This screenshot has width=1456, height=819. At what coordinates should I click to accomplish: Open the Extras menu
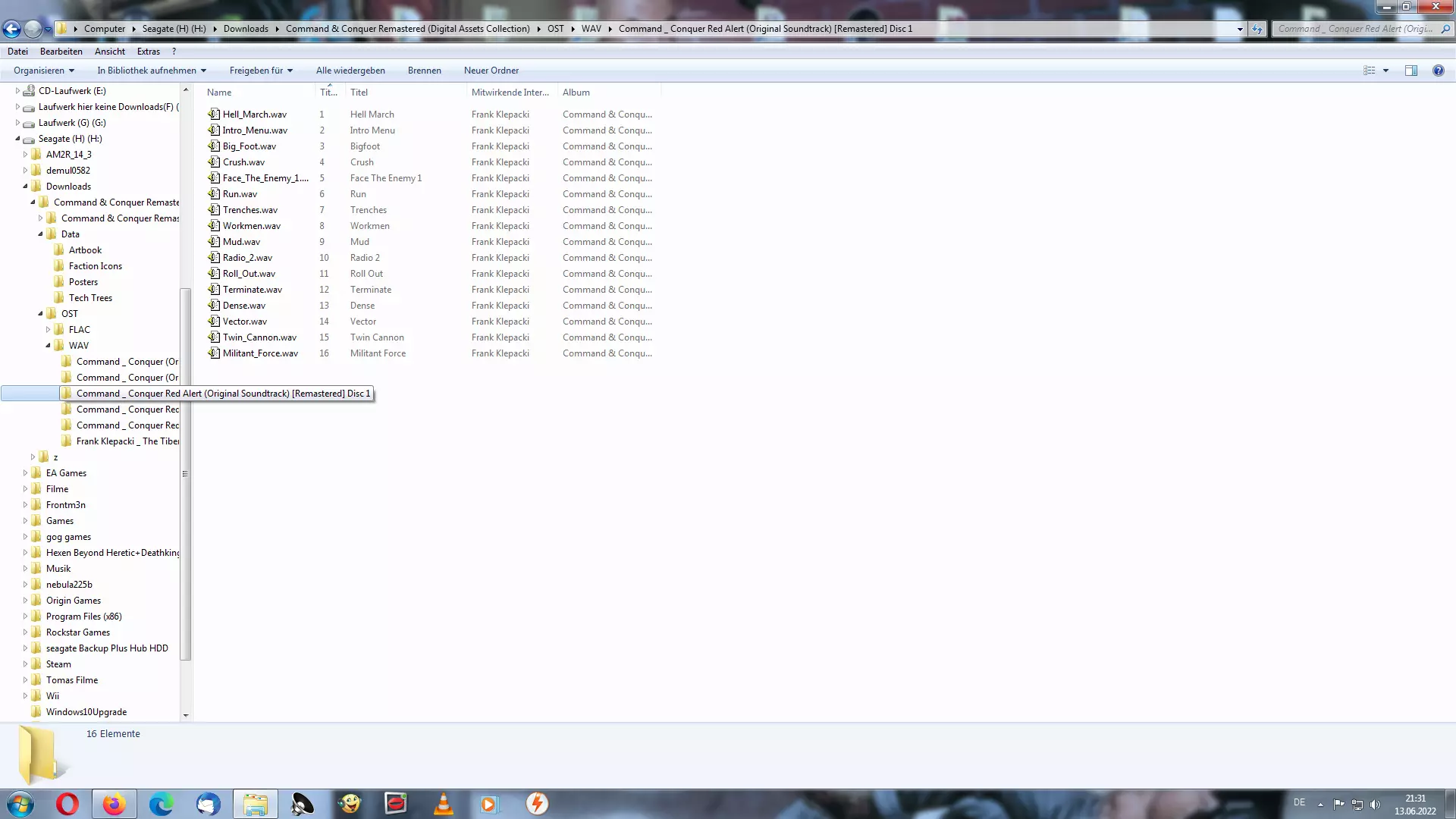[x=149, y=52]
